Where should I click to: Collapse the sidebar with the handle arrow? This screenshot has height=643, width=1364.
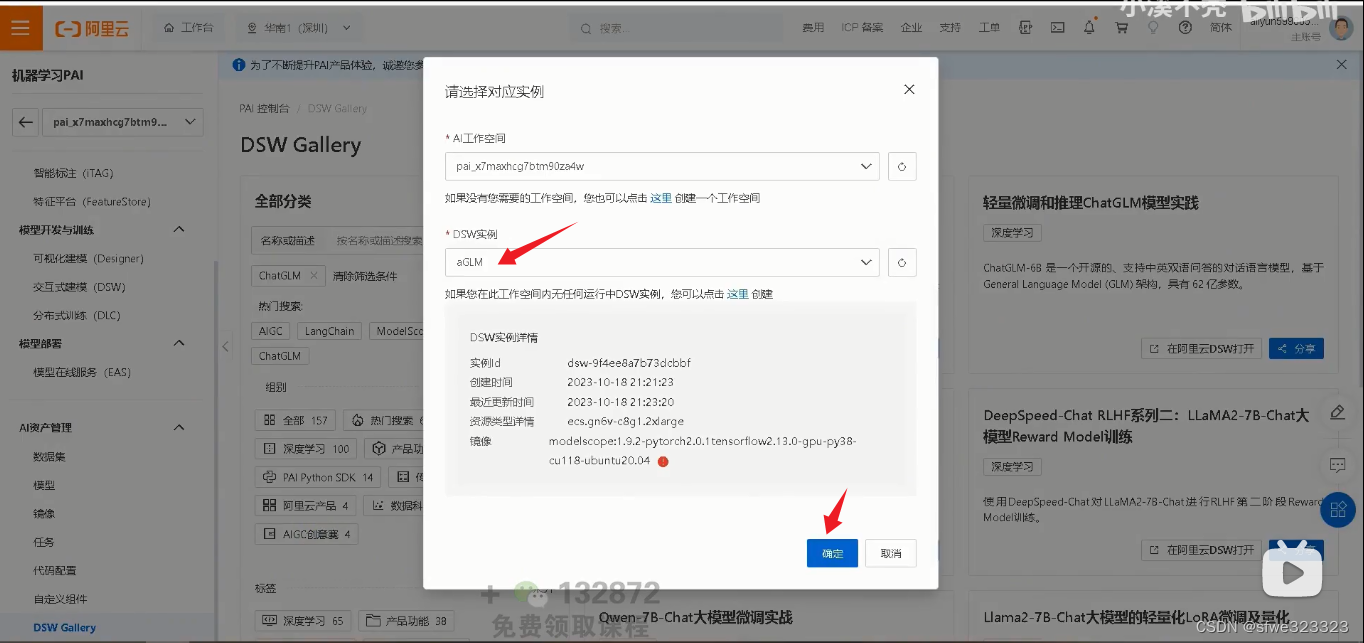pos(225,346)
